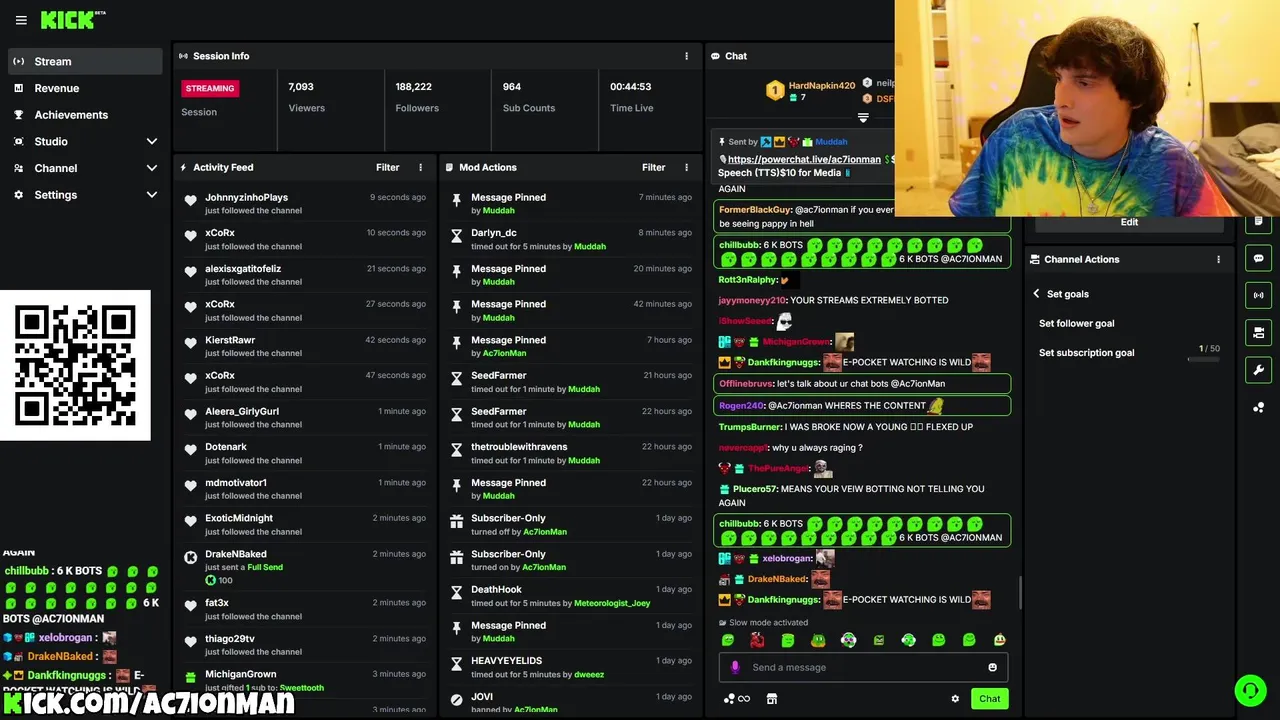Open the Mod Actions Filter dropdown
The width and height of the screenshot is (1280, 720).
click(653, 167)
